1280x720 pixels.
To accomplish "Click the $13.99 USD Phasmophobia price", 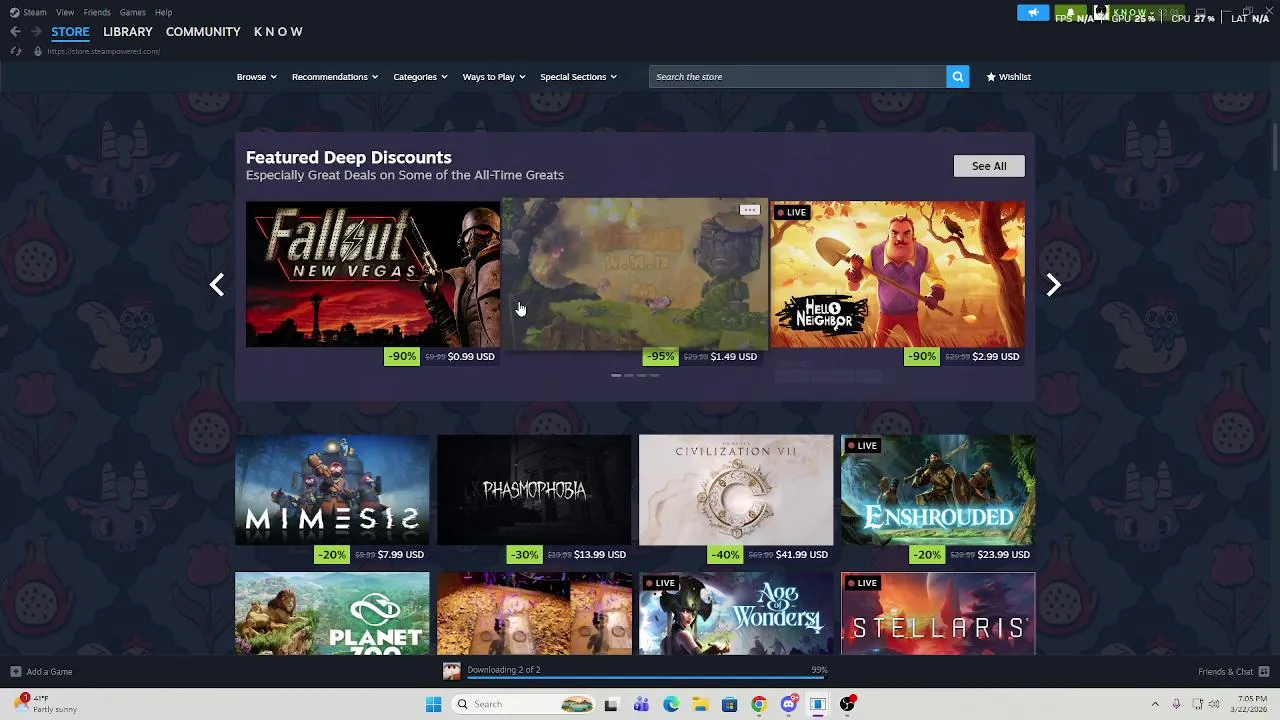I will (600, 555).
